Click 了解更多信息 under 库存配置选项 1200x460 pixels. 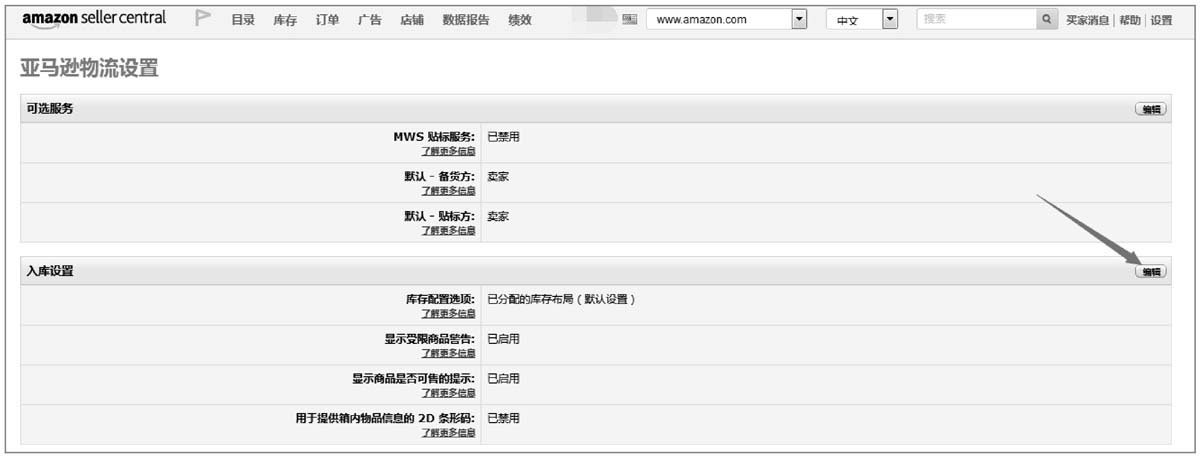coord(448,313)
